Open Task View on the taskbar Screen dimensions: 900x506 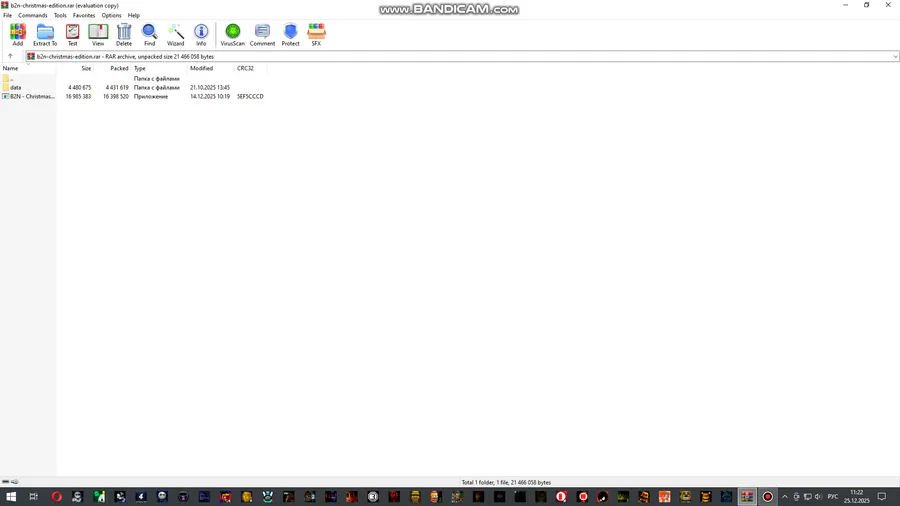point(33,497)
